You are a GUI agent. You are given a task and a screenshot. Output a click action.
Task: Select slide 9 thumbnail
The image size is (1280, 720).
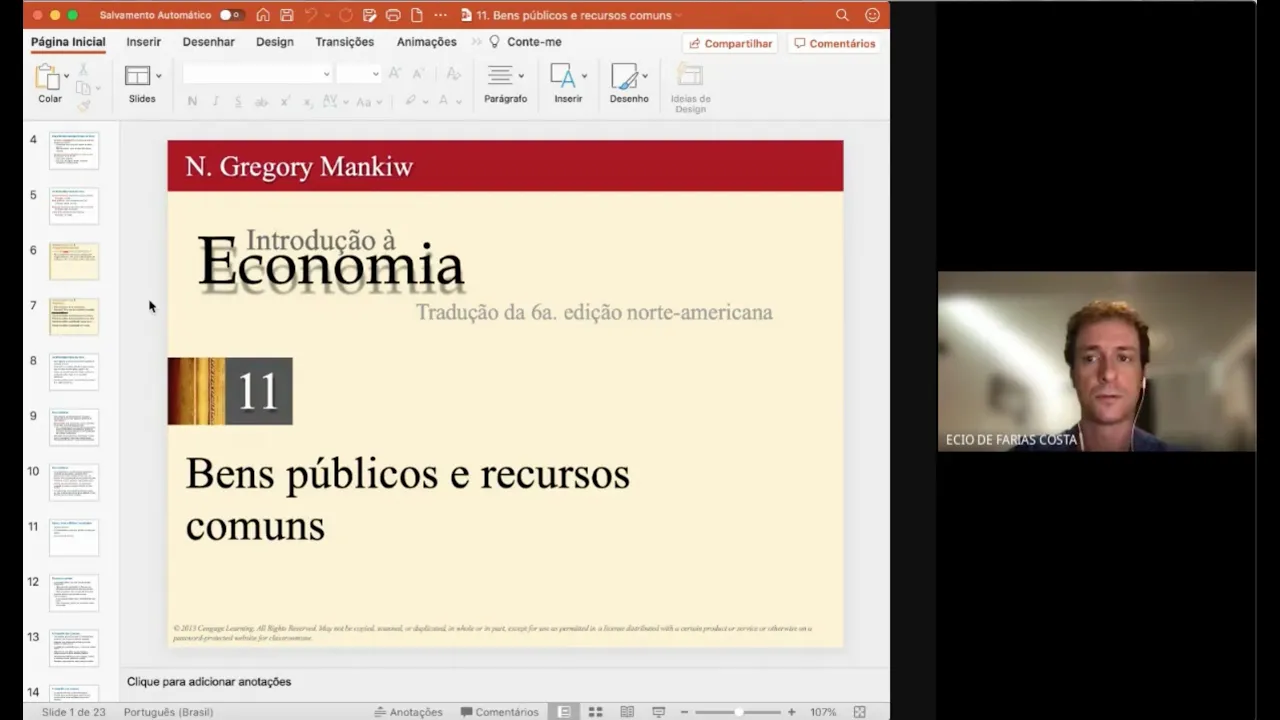74,427
